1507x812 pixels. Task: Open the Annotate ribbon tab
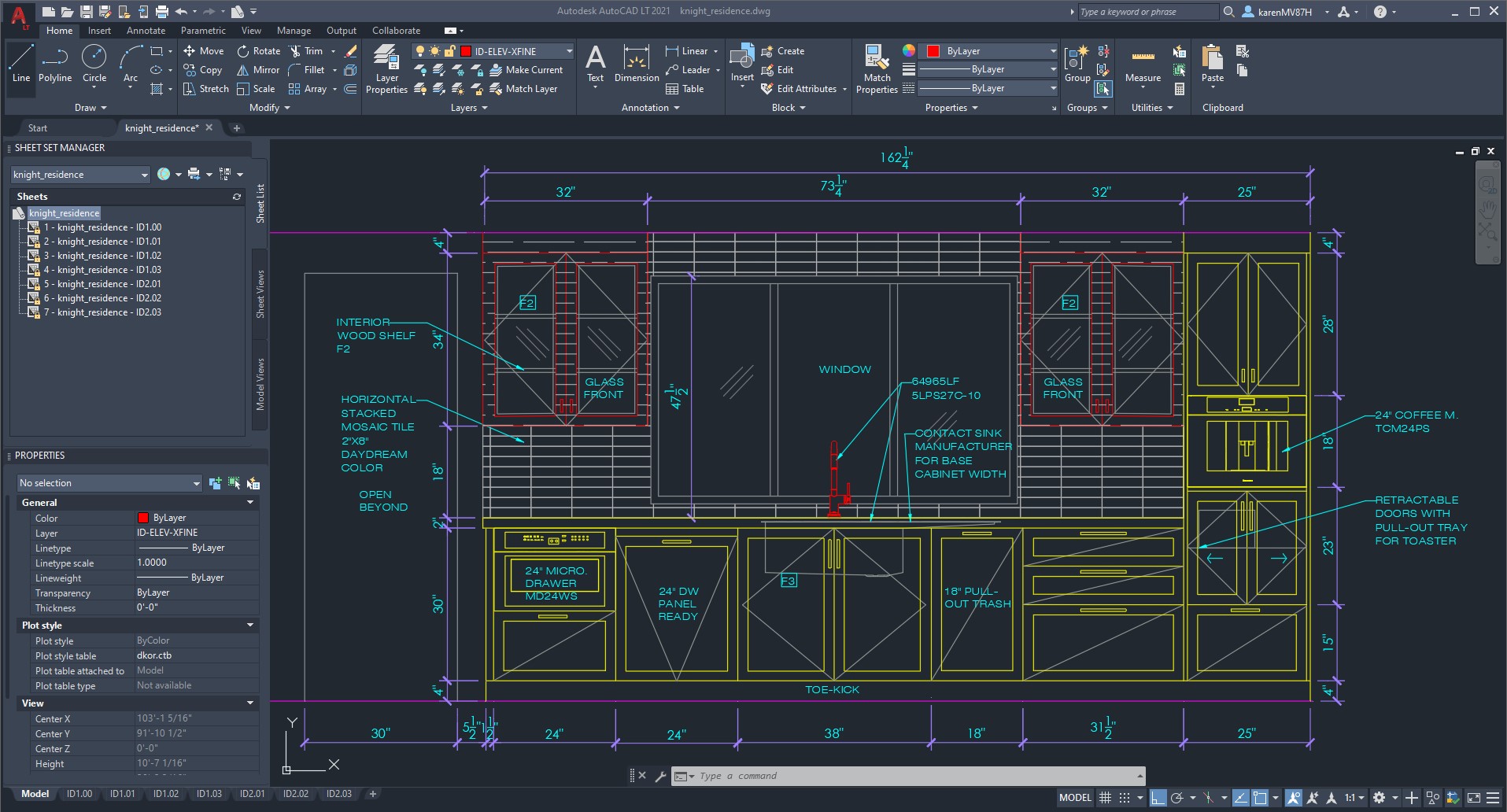(x=146, y=31)
